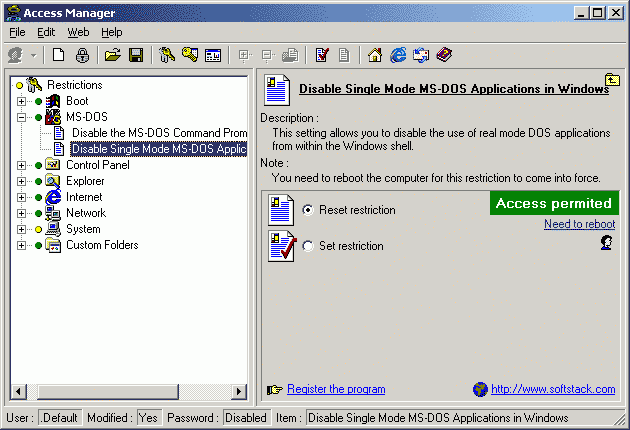Click the document icon beside Reset restriction

coord(281,210)
